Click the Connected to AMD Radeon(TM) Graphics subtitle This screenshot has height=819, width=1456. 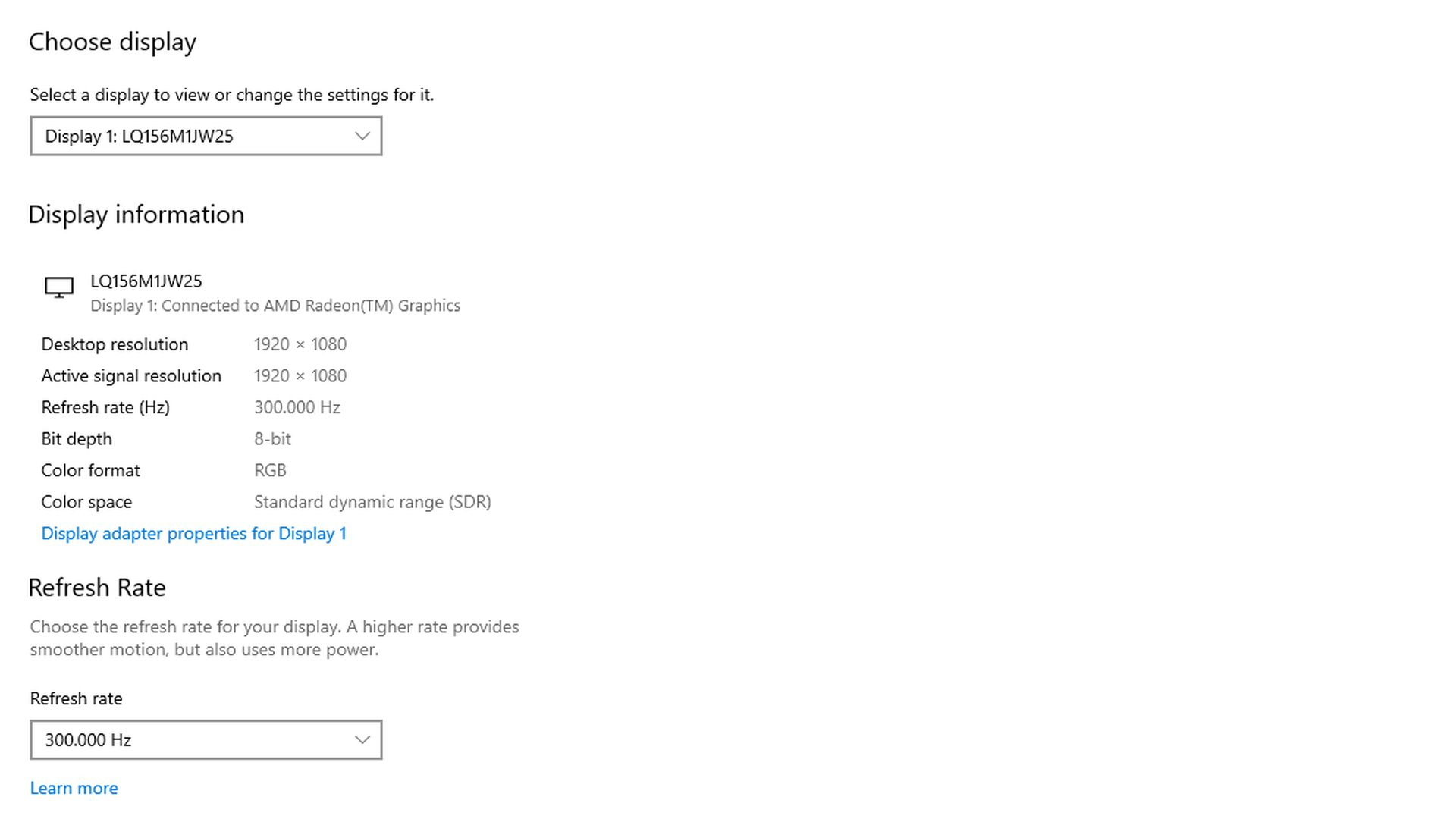[275, 306]
